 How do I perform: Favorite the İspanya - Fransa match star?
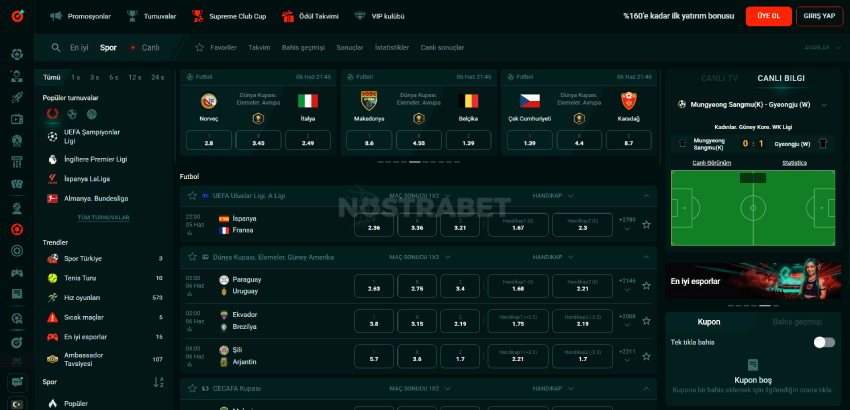[x=646, y=225]
